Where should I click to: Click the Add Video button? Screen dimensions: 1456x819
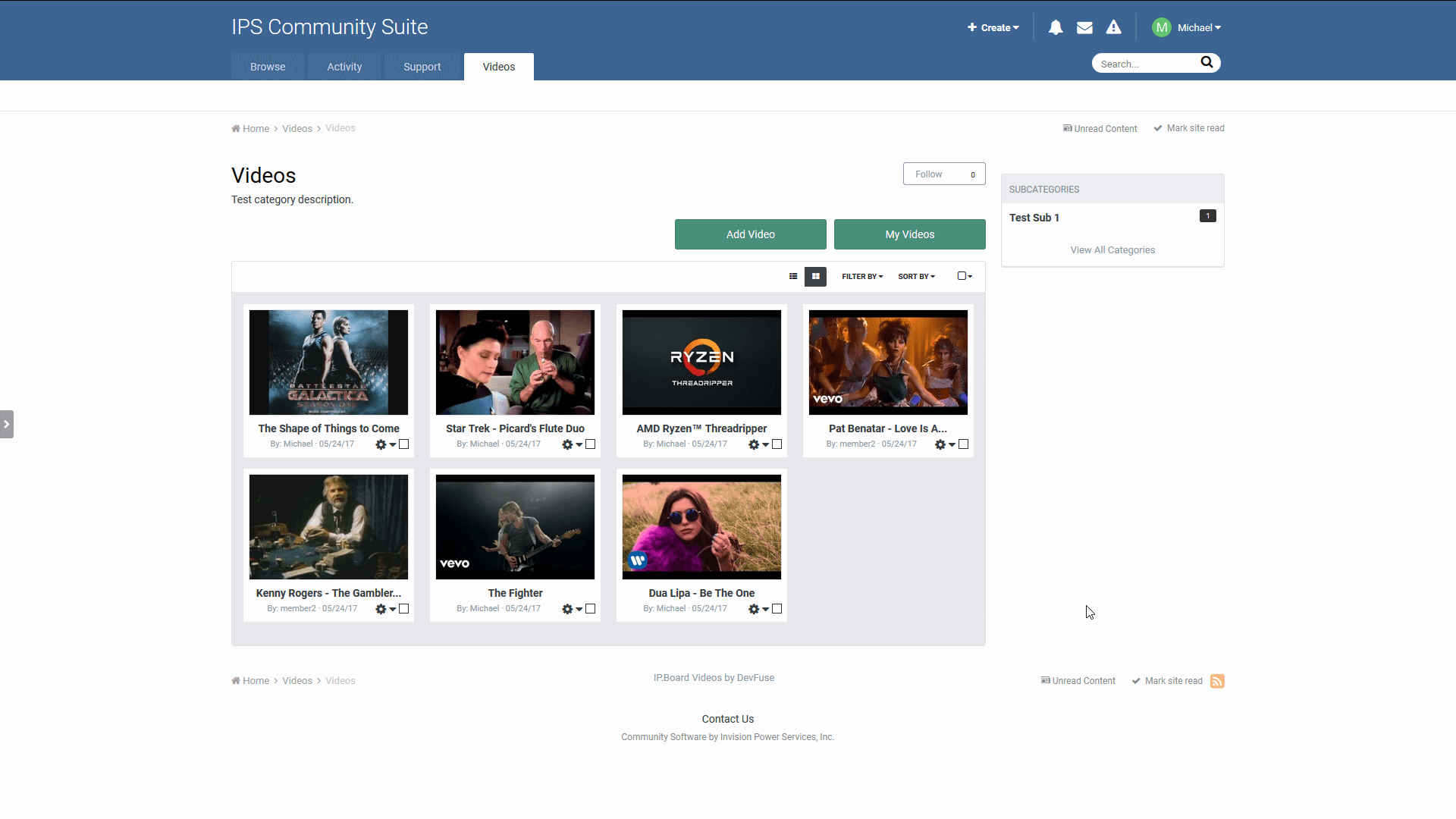click(x=750, y=234)
